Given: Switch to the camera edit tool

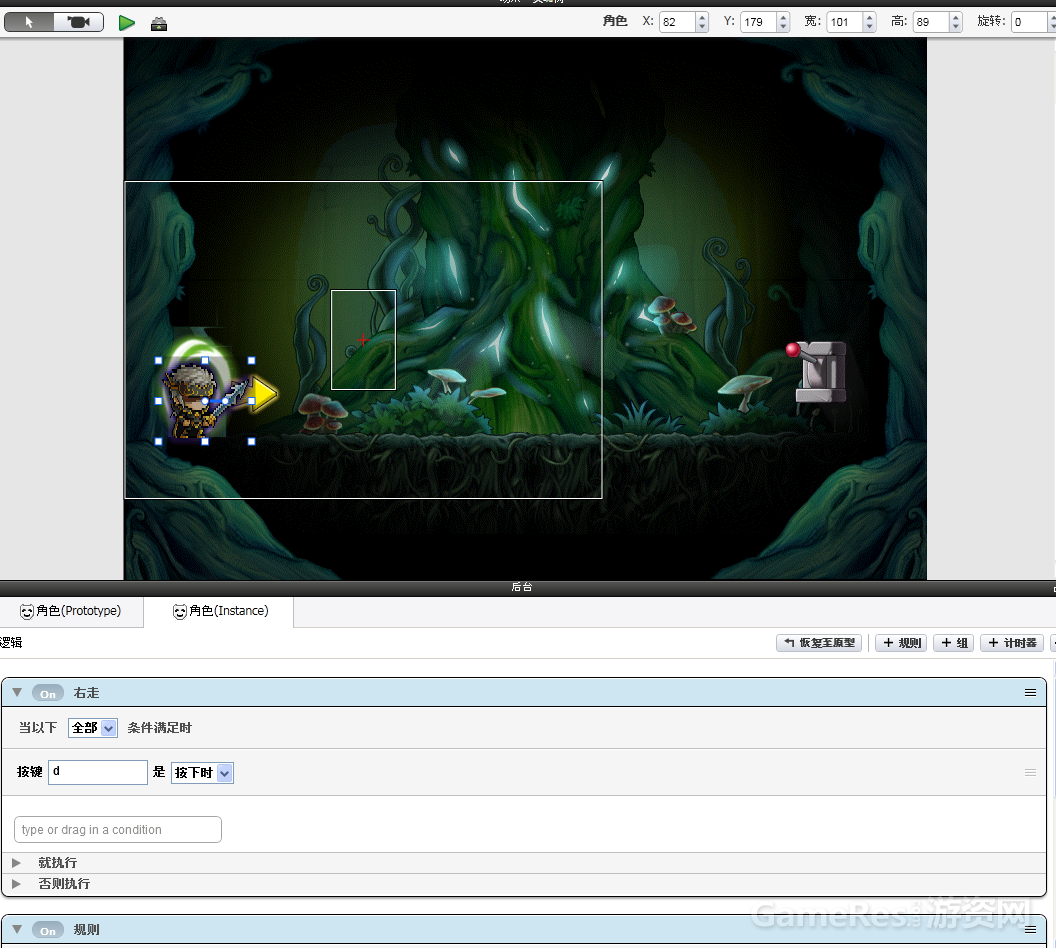Looking at the screenshot, I should 79,22.
